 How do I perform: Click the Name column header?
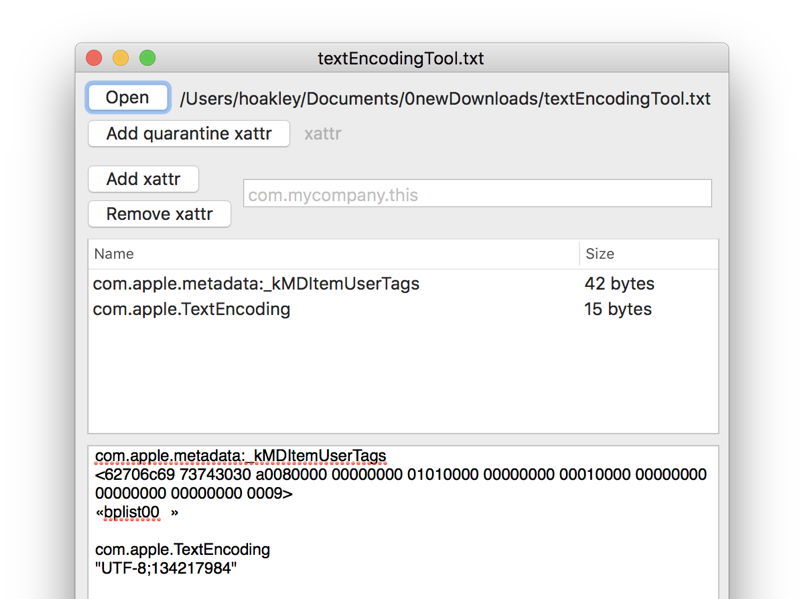pyautogui.click(x=110, y=254)
